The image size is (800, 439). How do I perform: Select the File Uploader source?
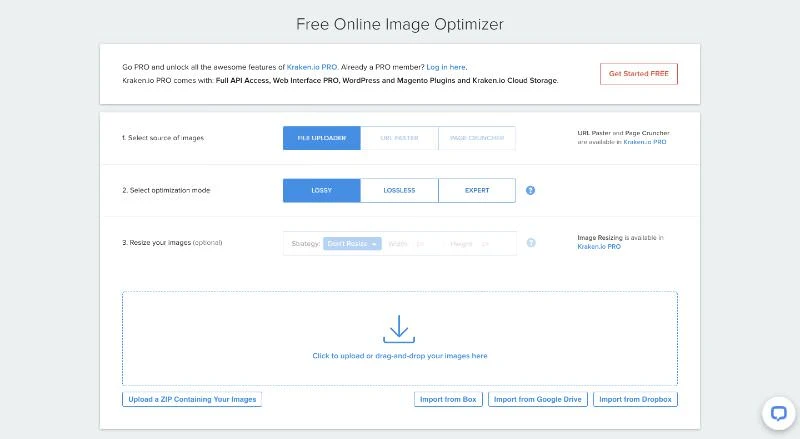coord(321,138)
